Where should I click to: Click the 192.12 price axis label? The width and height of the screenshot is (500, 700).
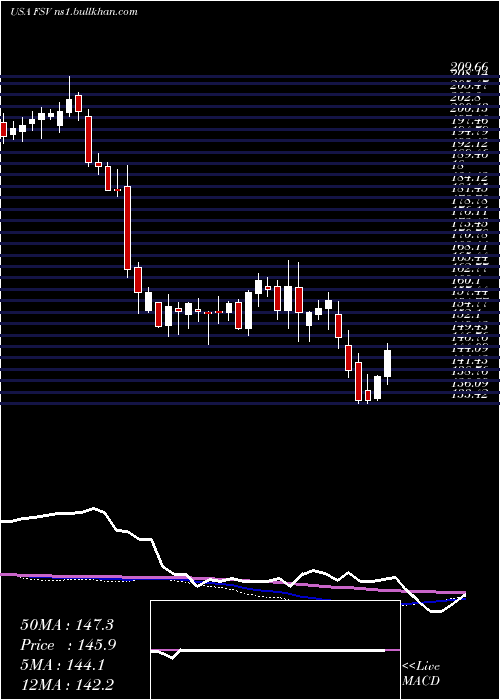[469, 144]
